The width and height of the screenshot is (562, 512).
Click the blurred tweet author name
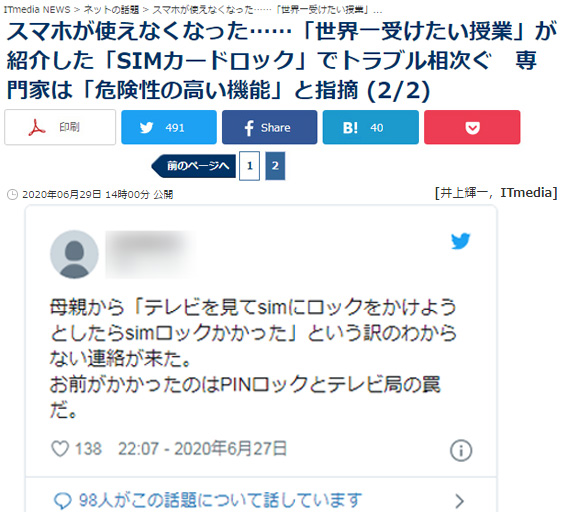pyautogui.click(x=151, y=255)
